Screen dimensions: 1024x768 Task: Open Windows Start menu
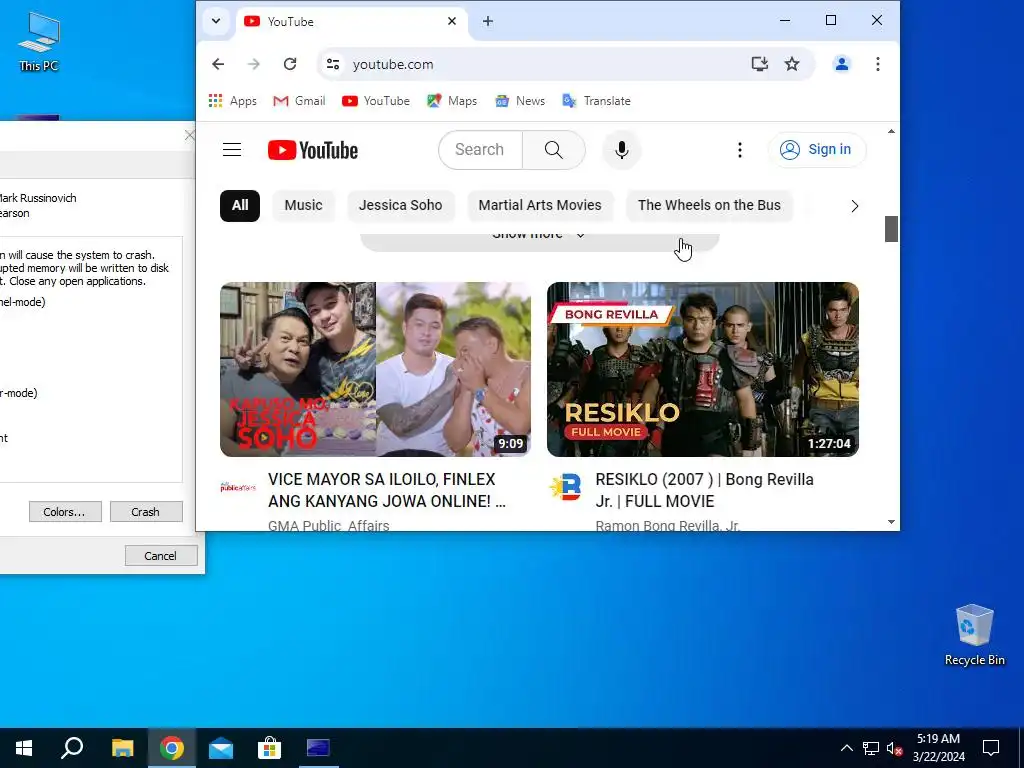[24, 748]
